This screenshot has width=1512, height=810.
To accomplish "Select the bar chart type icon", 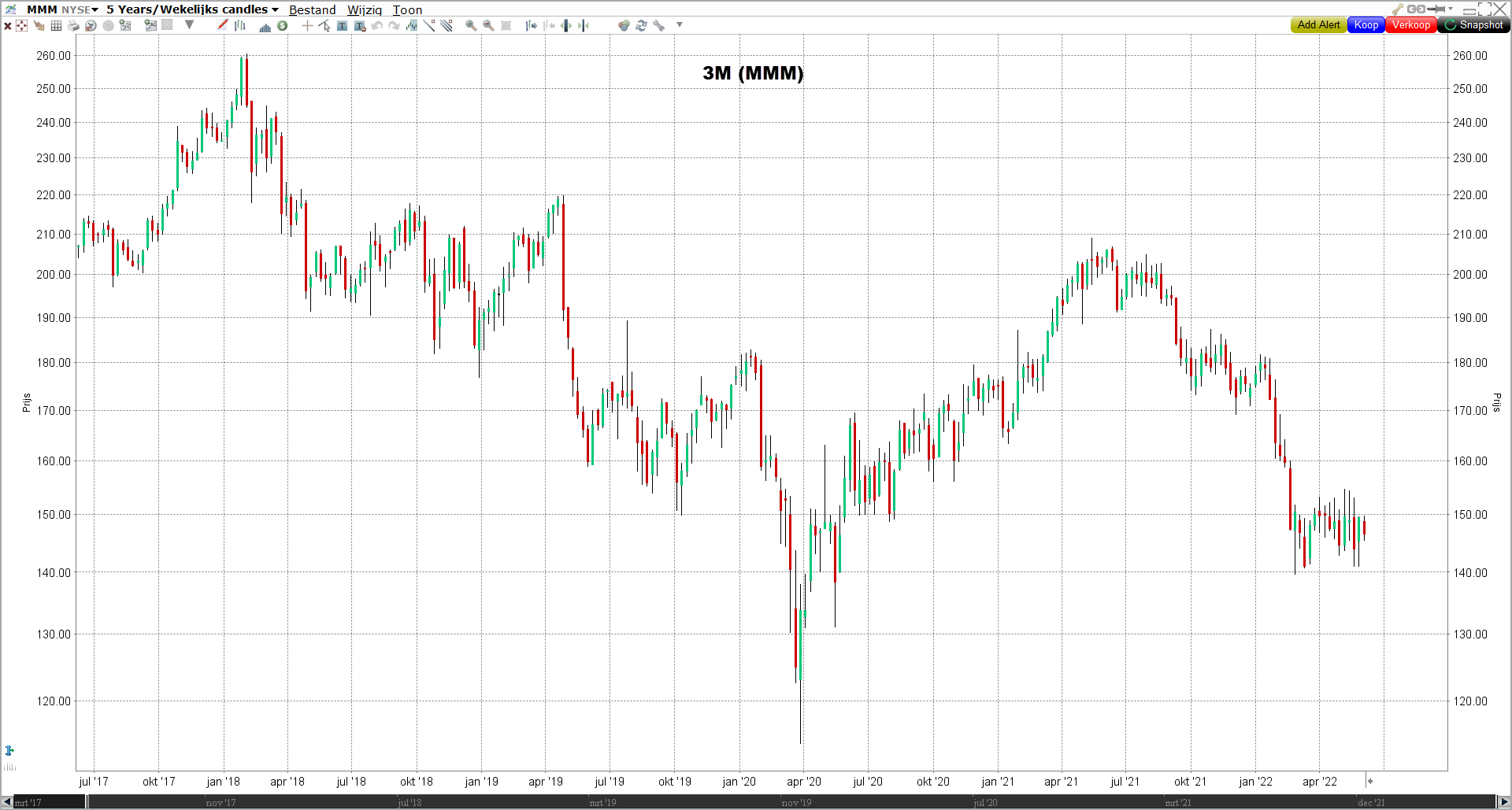I will pyautogui.click(x=240, y=25).
